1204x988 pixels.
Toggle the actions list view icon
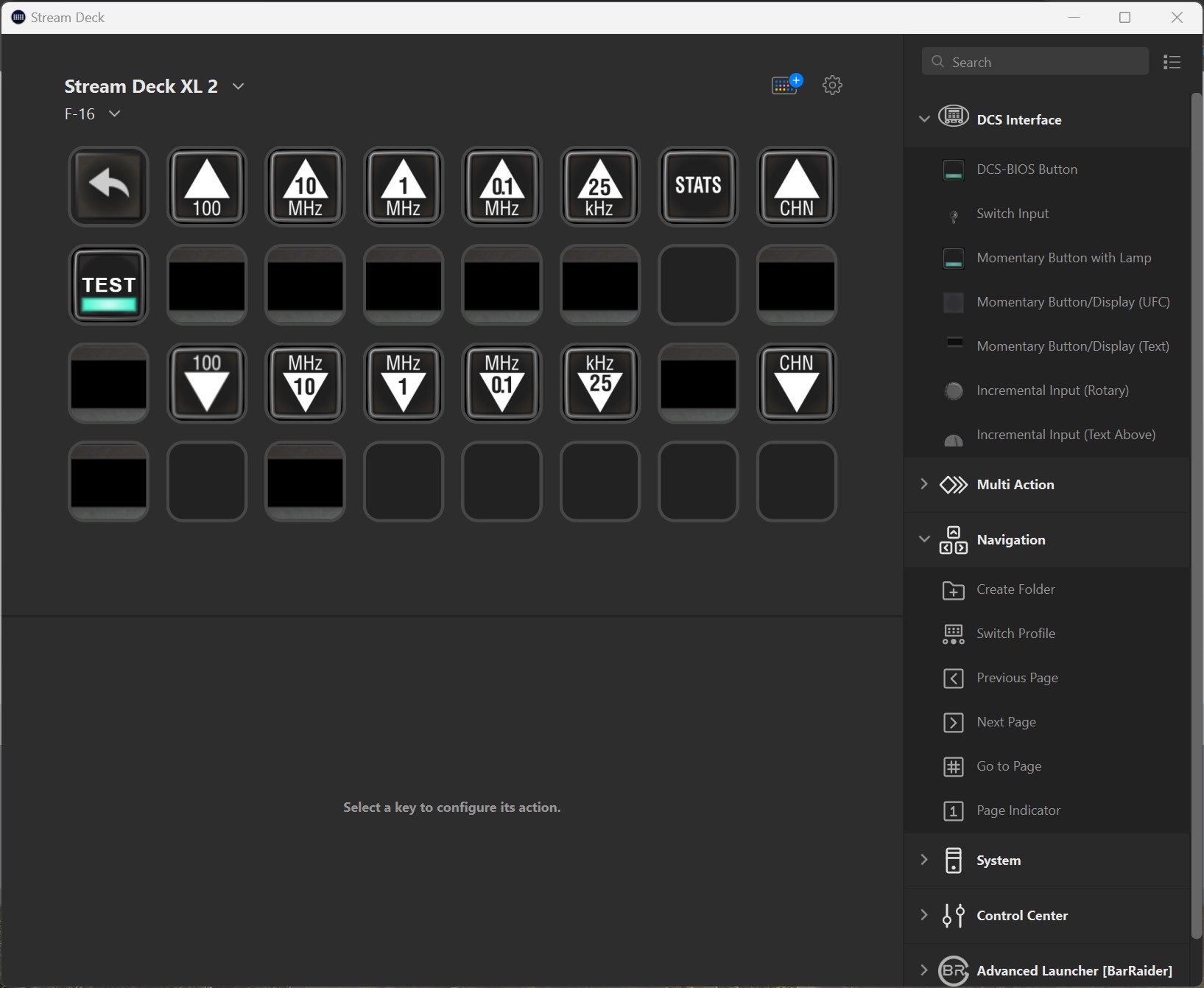coord(1172,62)
